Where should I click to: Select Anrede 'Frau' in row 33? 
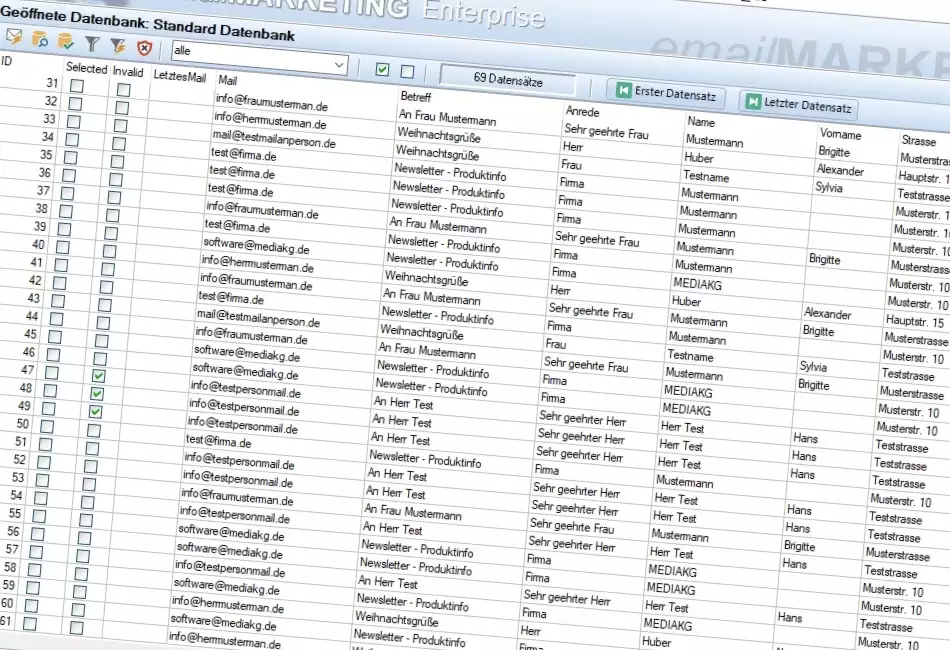(x=571, y=164)
